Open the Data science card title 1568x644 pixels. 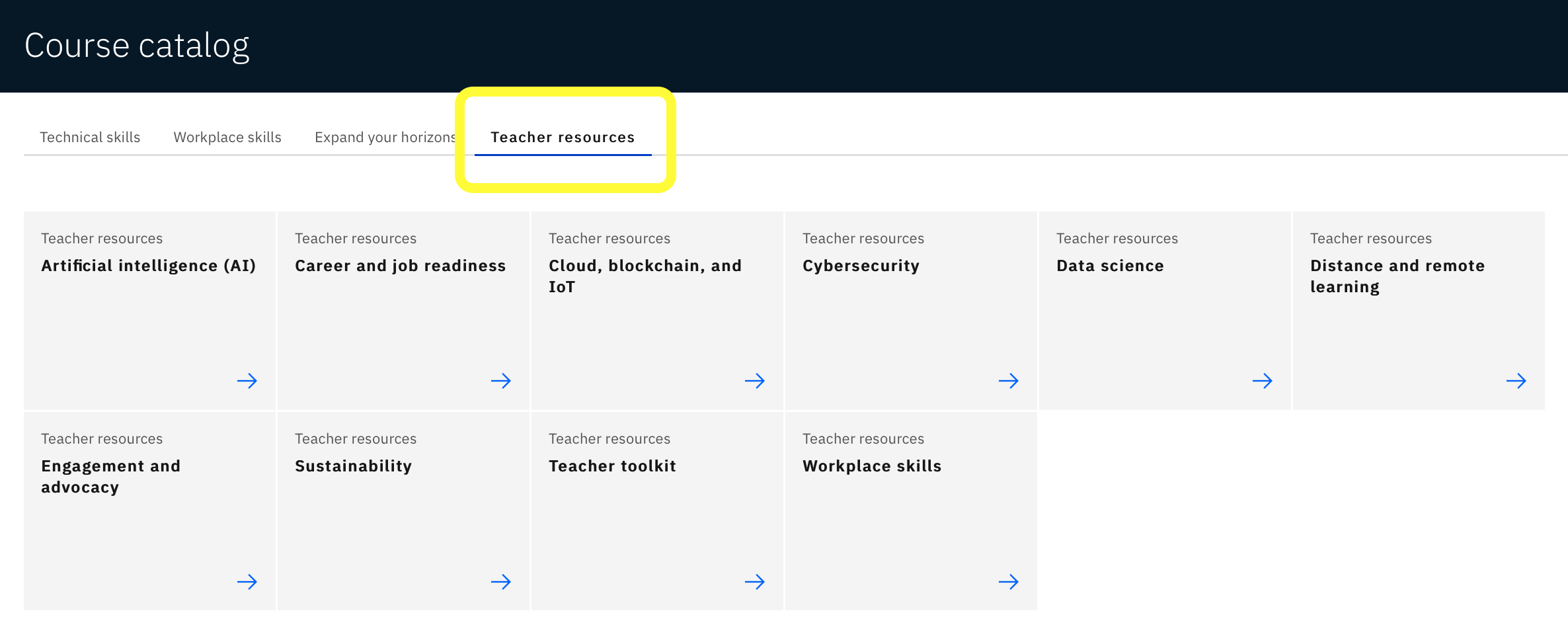pos(1110,266)
